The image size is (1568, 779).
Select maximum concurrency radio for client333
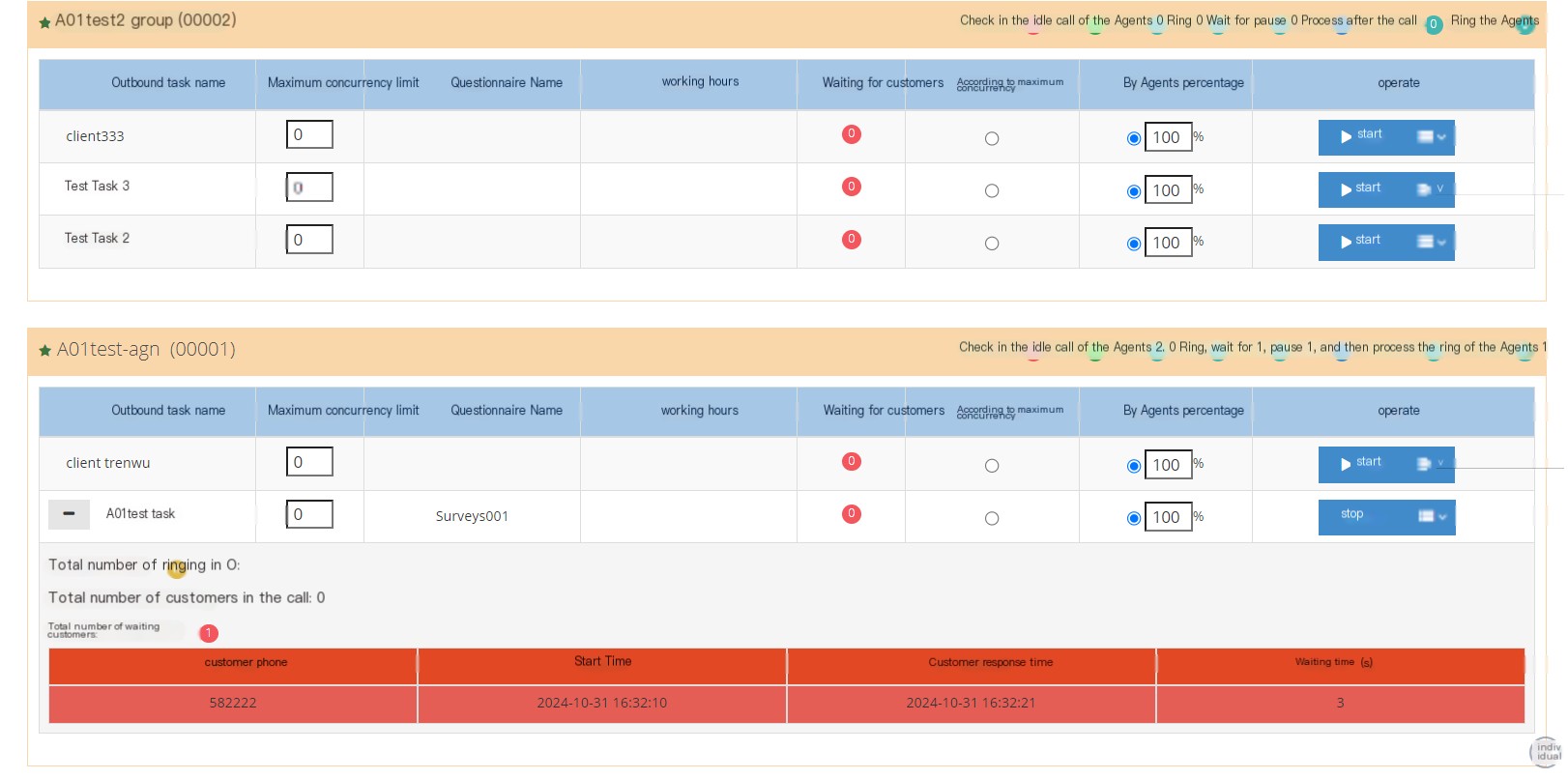[x=992, y=138]
